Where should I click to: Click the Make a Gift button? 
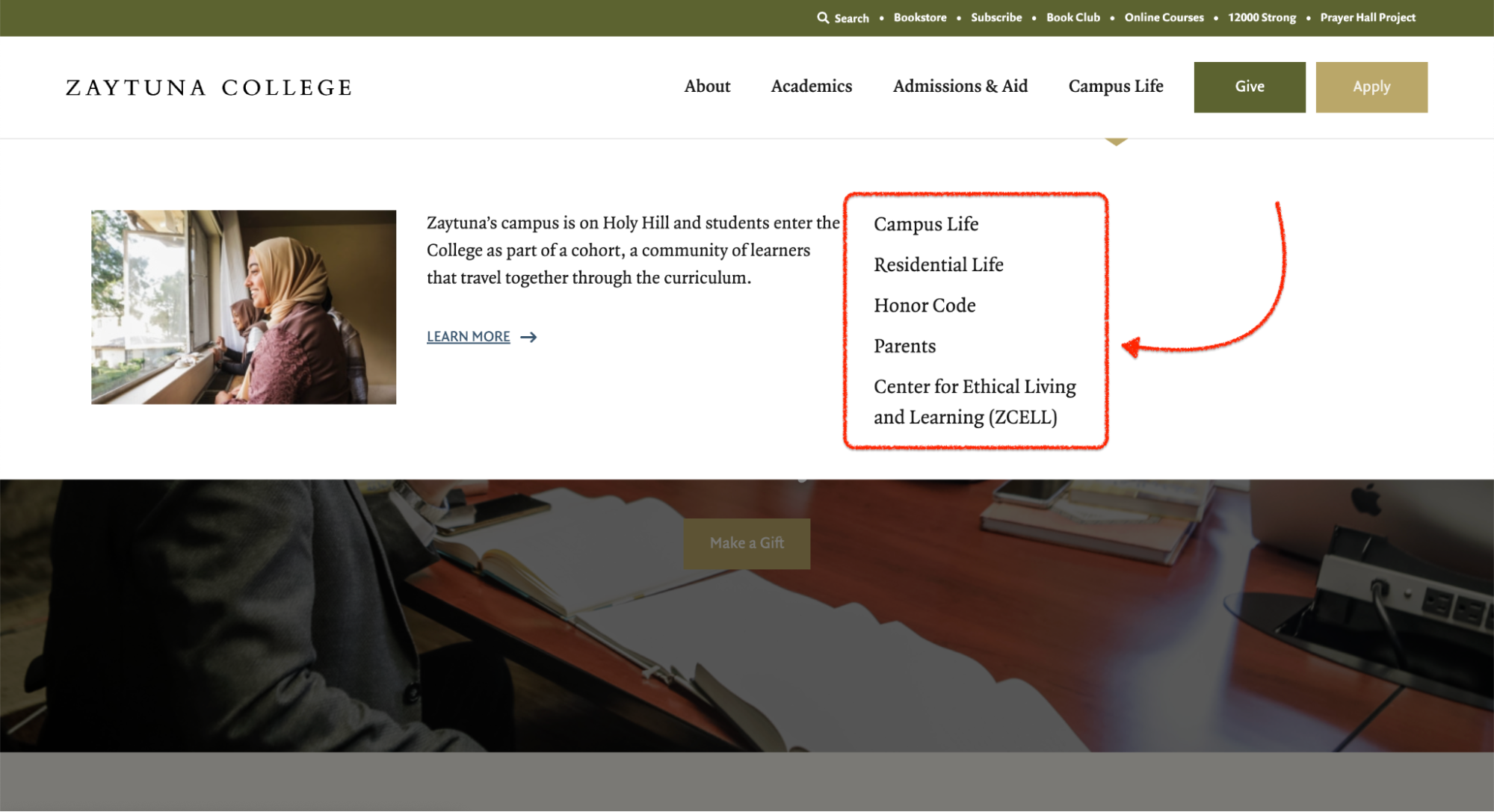(747, 544)
